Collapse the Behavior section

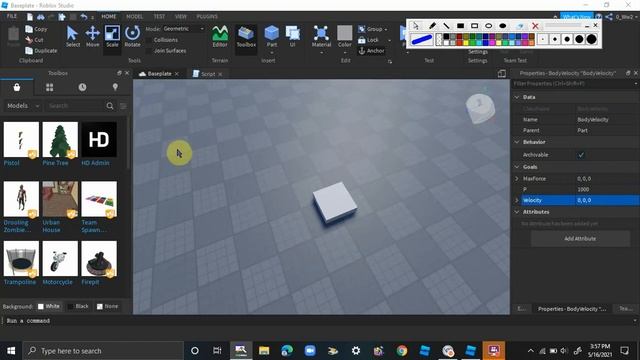pos(517,142)
